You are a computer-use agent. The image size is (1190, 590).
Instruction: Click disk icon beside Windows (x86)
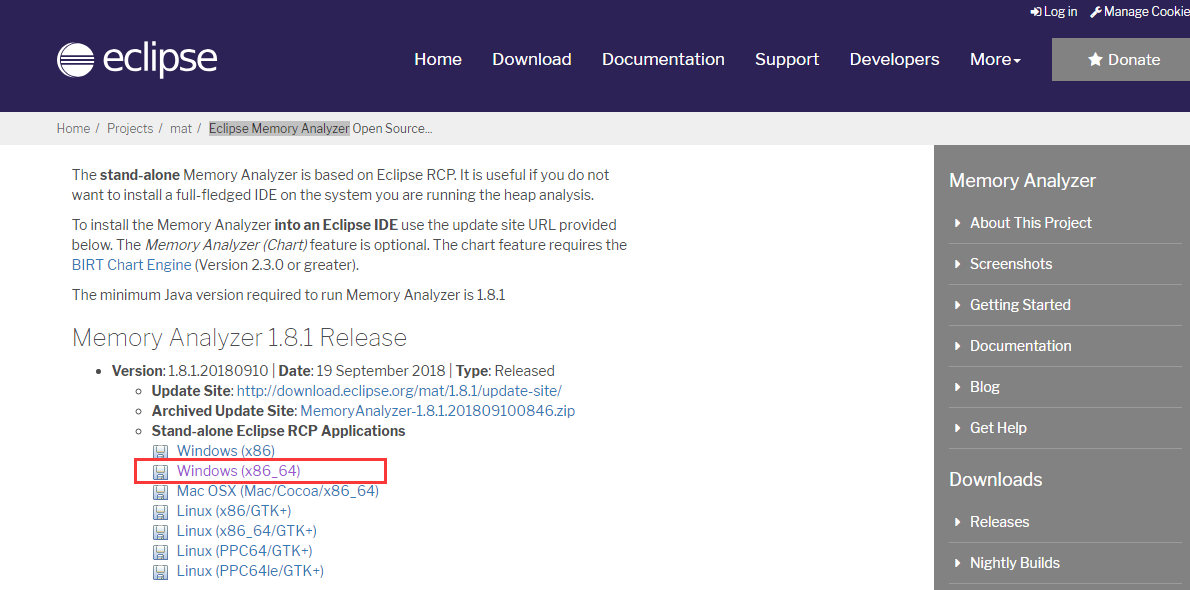click(160, 452)
